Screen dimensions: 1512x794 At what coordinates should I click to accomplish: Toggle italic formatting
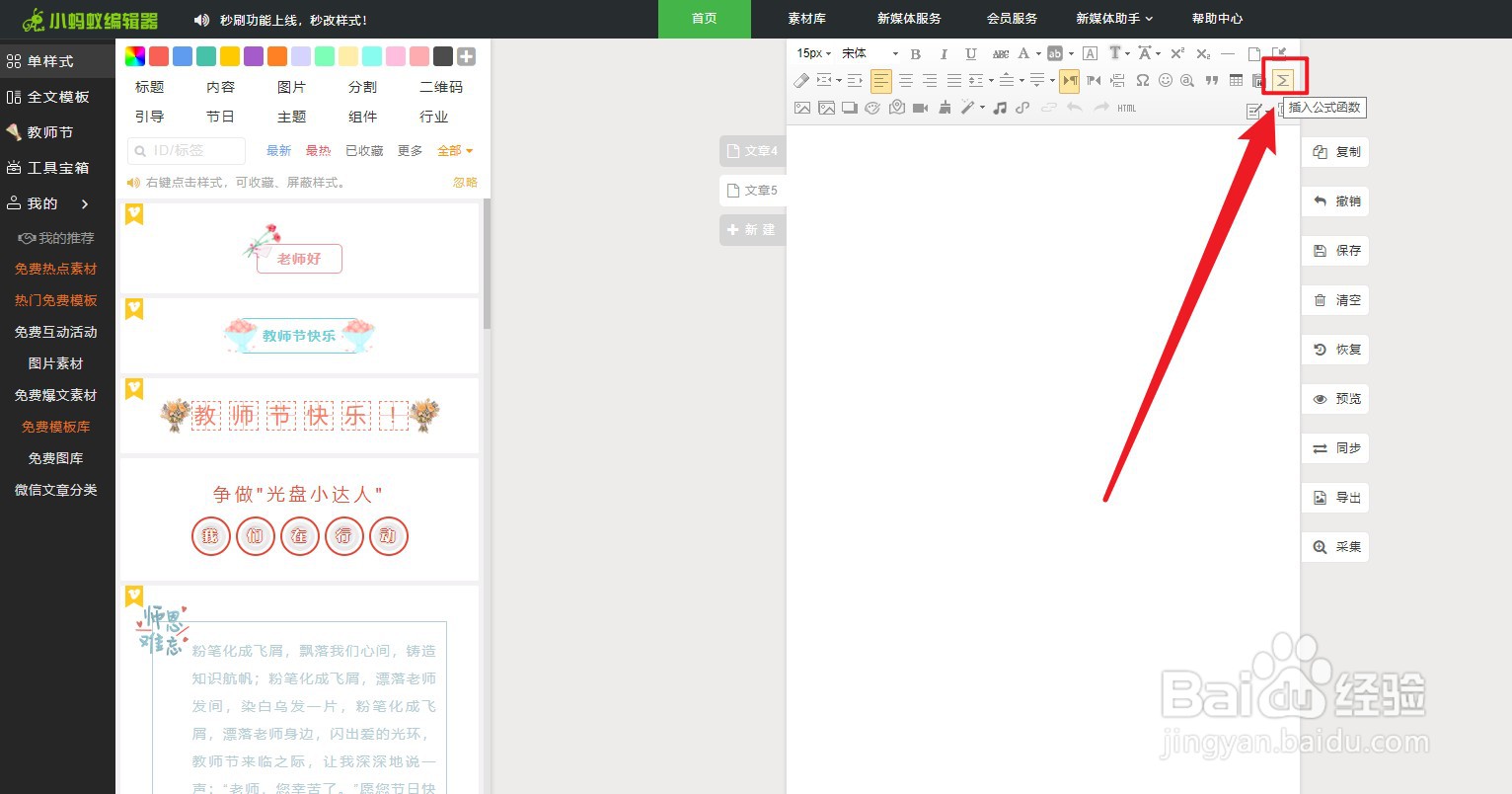944,53
